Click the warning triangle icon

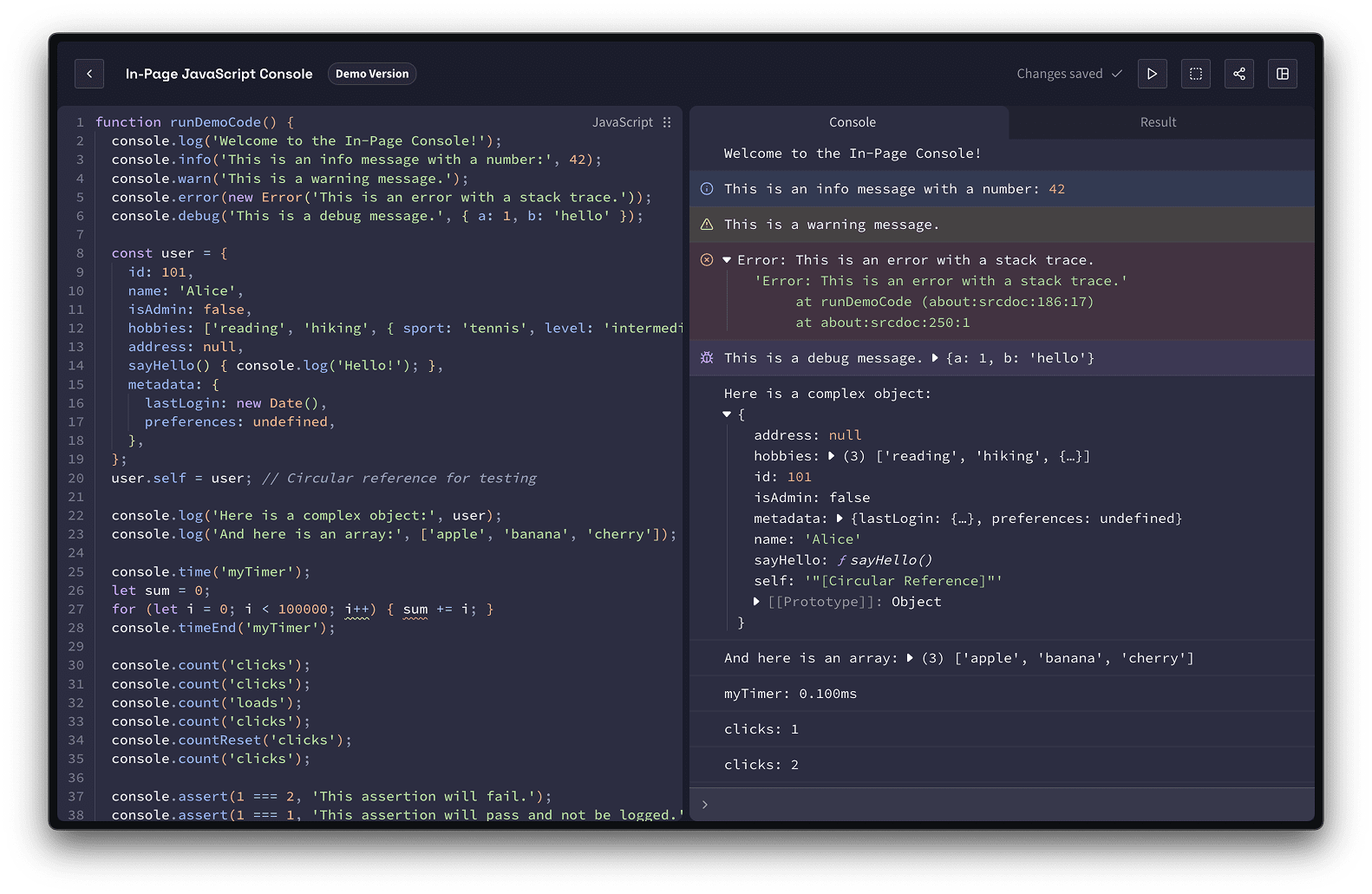click(x=707, y=225)
